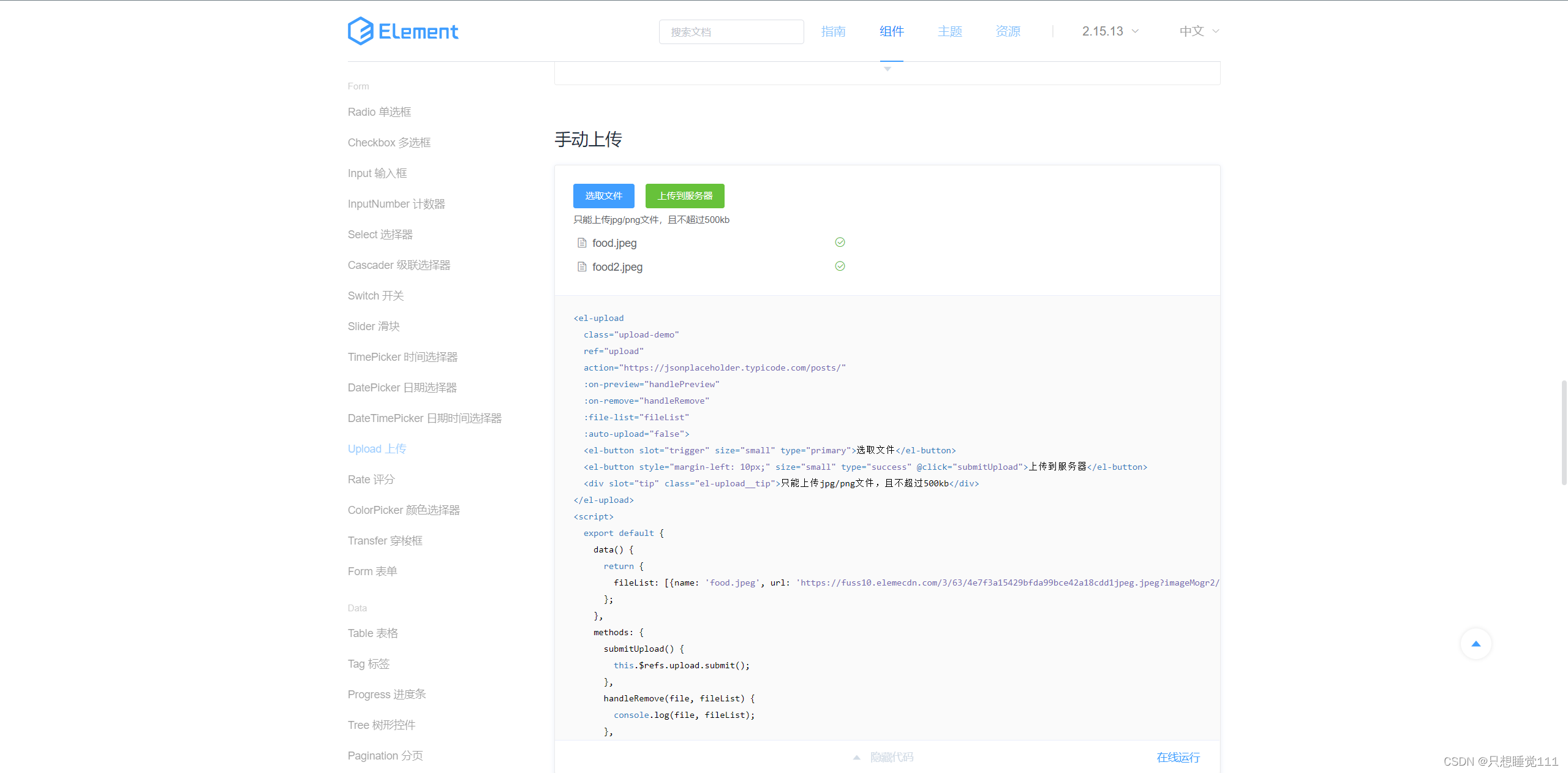Switch to the 指南 nav tab

tap(833, 31)
